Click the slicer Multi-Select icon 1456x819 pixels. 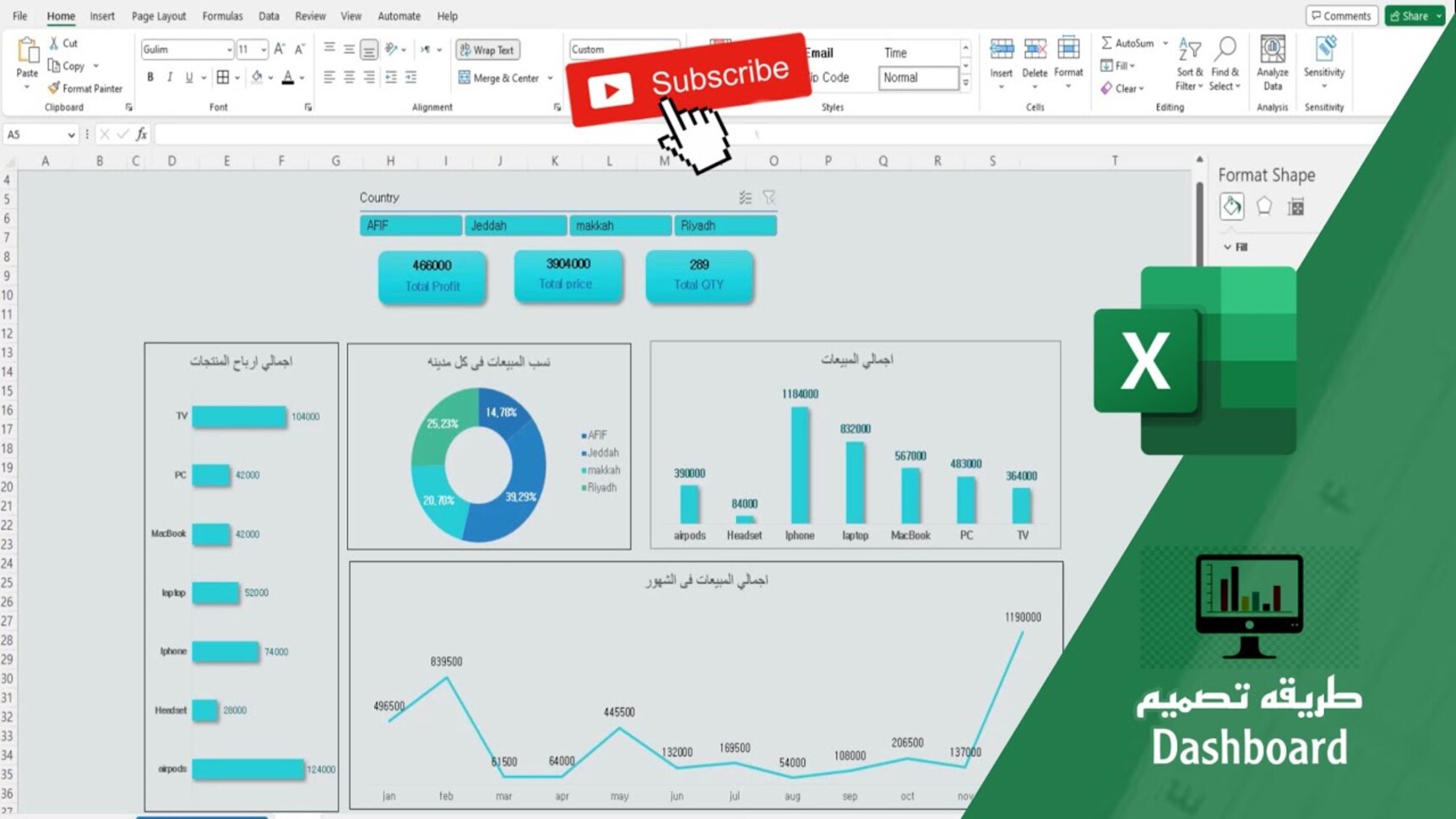coord(745,198)
